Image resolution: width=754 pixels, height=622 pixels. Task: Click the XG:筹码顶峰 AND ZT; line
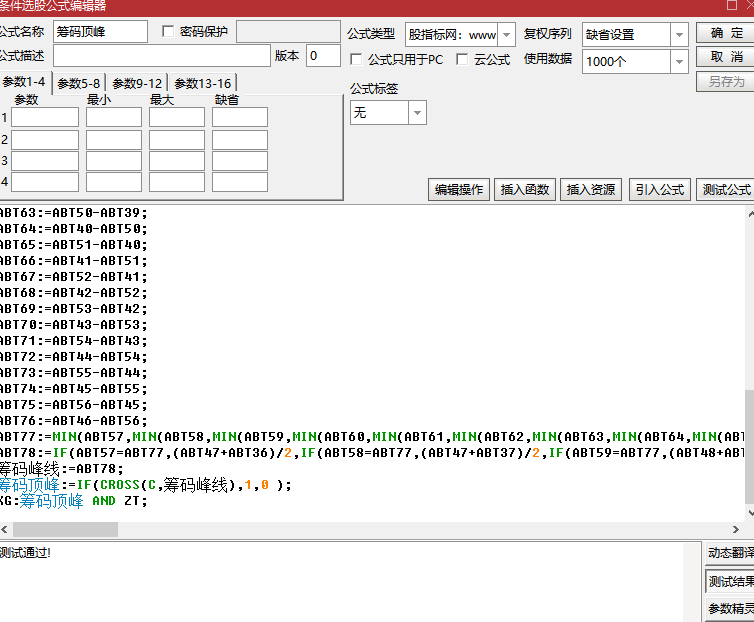click(x=74, y=501)
